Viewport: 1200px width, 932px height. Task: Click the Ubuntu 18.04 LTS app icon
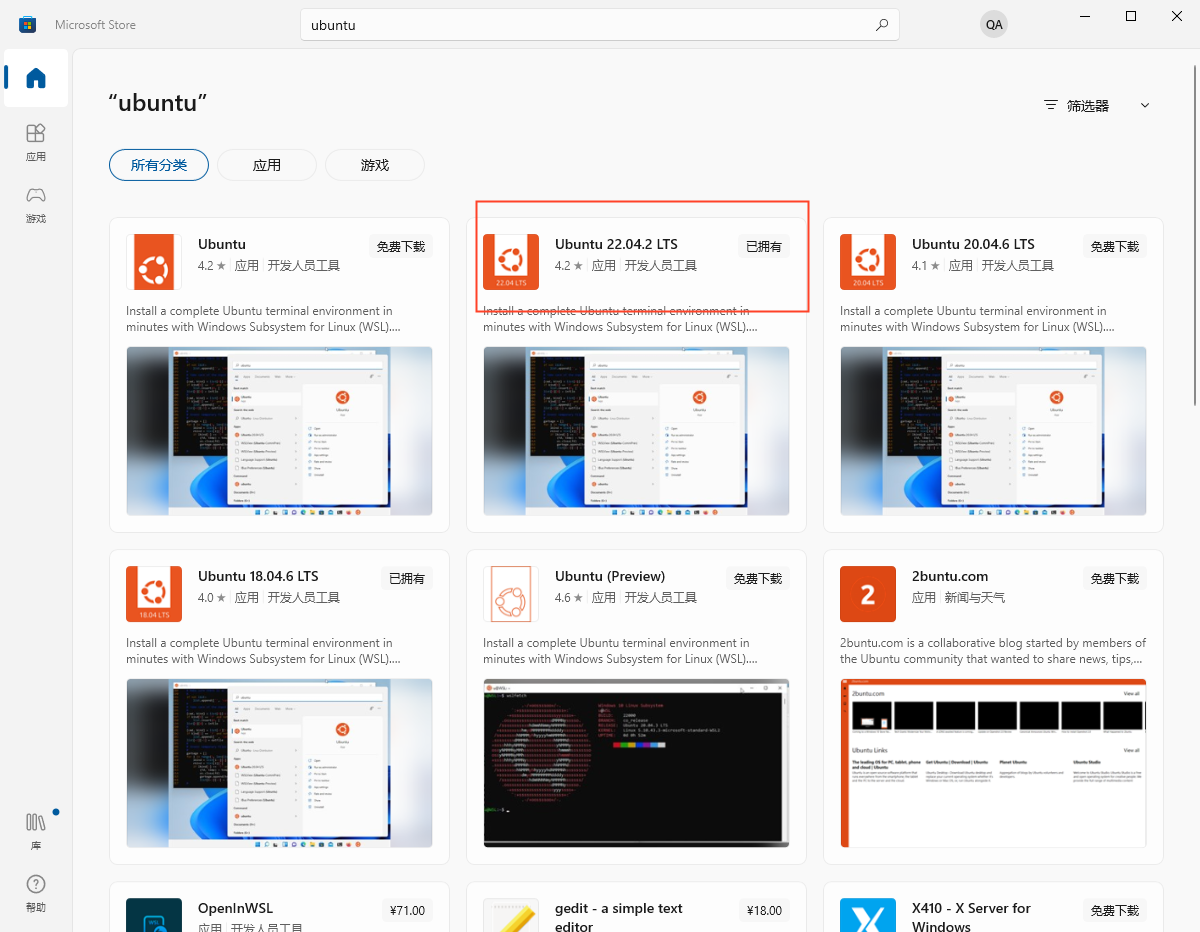(x=154, y=594)
